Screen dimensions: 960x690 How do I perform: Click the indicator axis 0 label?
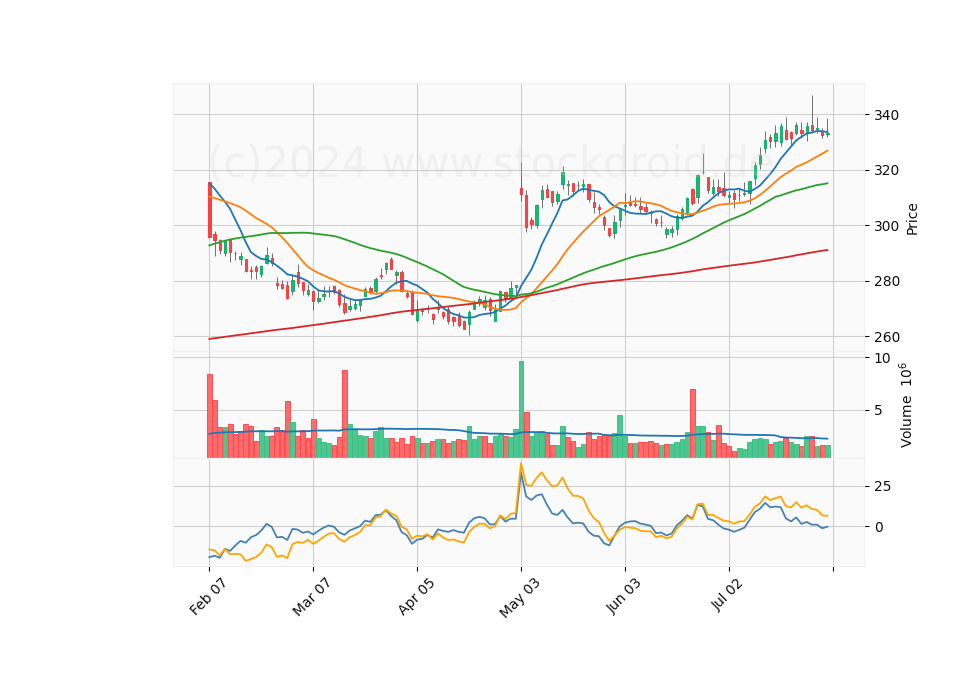click(879, 527)
